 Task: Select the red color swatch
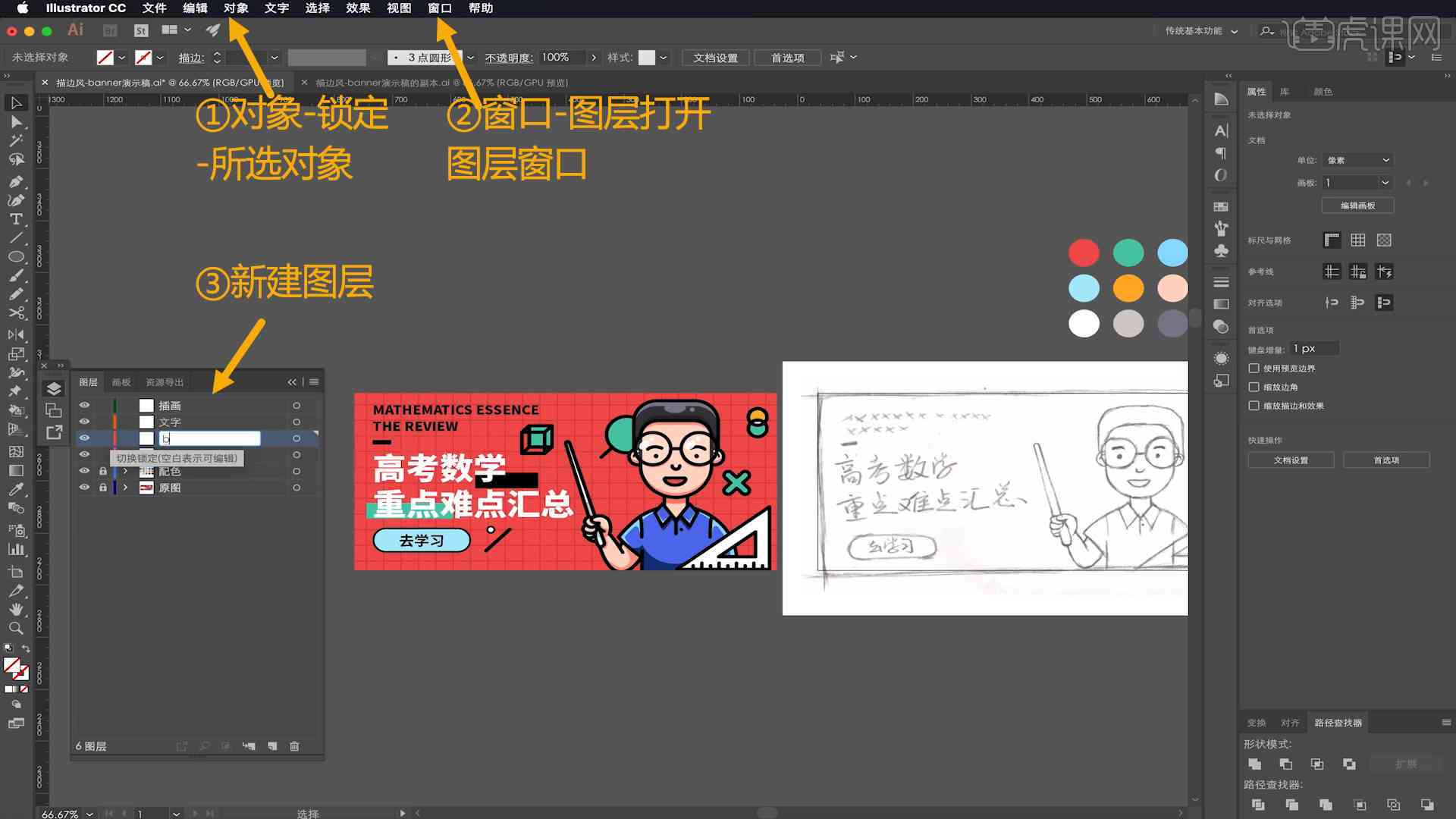1084,252
